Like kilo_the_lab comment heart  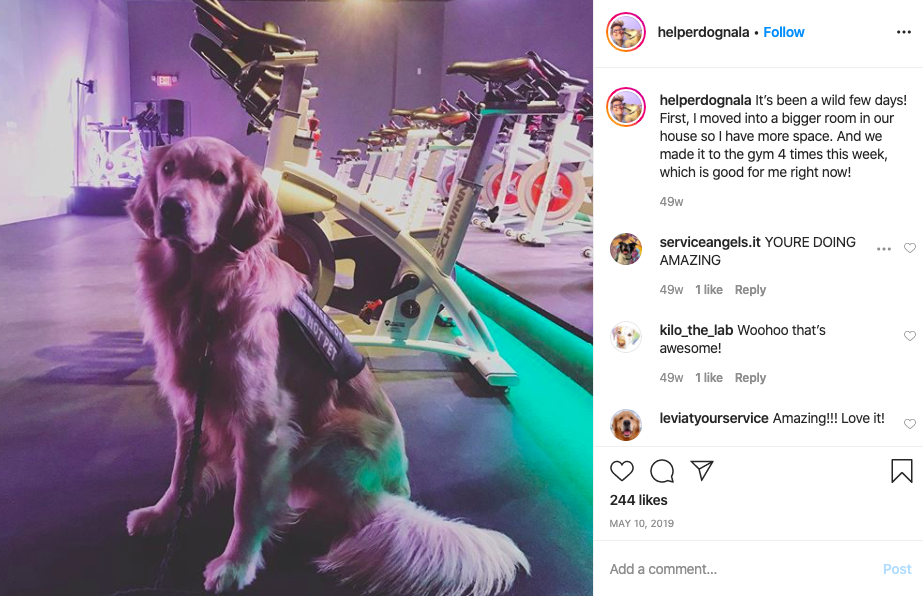pyautogui.click(x=909, y=336)
